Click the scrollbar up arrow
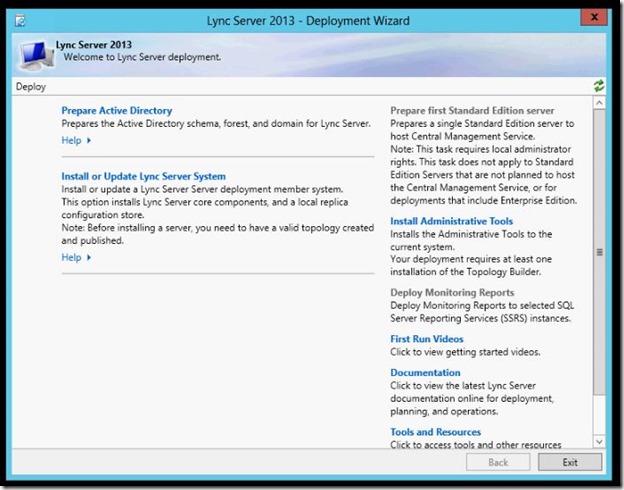This screenshot has width=624, height=490. point(599,103)
